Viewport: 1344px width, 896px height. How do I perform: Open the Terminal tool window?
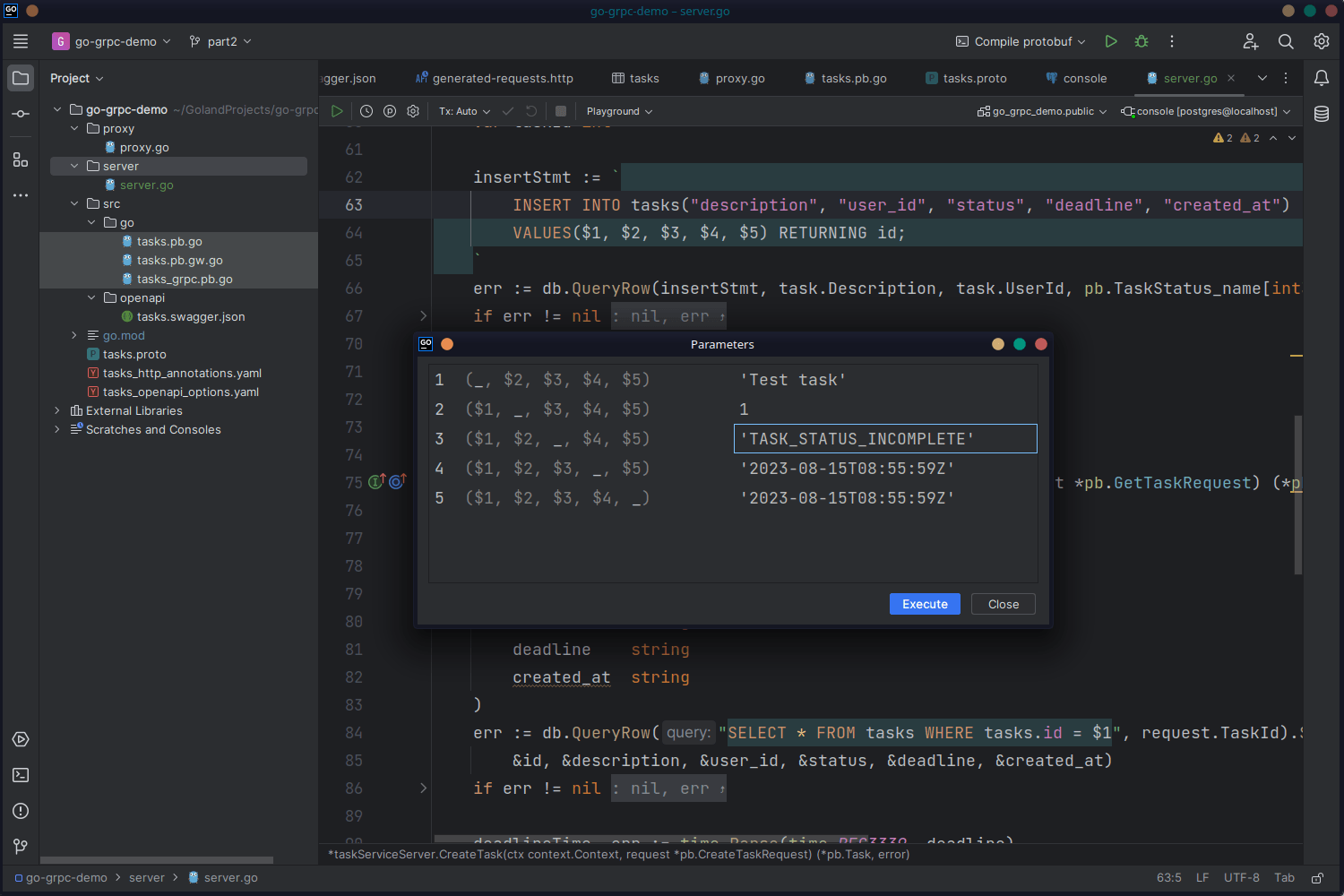point(20,775)
